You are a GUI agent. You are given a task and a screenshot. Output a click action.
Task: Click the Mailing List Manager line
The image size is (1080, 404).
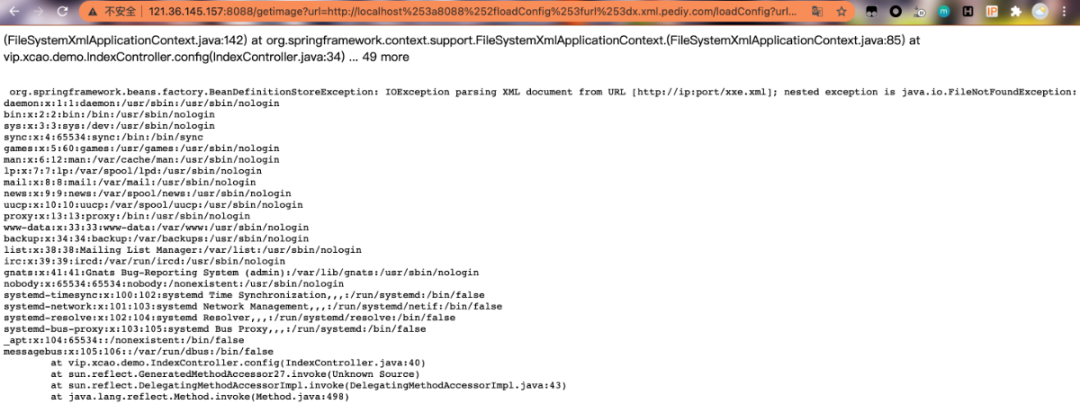183,249
